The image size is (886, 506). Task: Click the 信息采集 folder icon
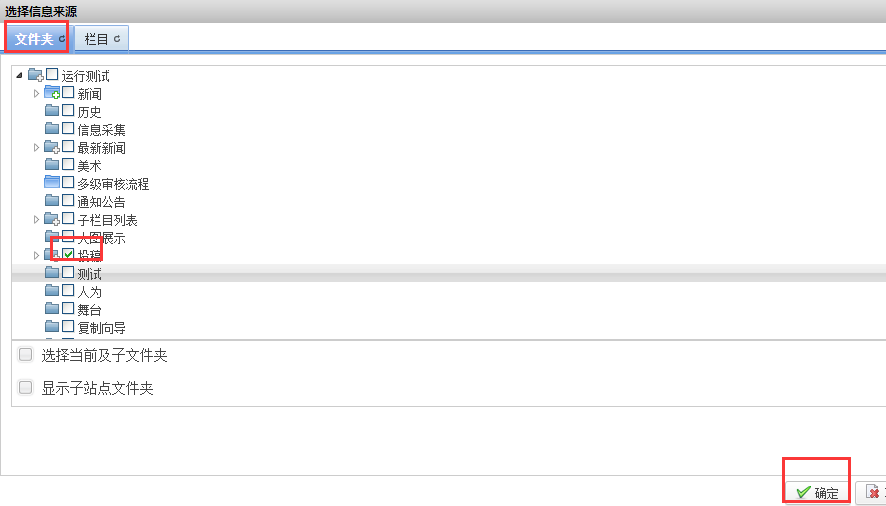click(x=52, y=129)
